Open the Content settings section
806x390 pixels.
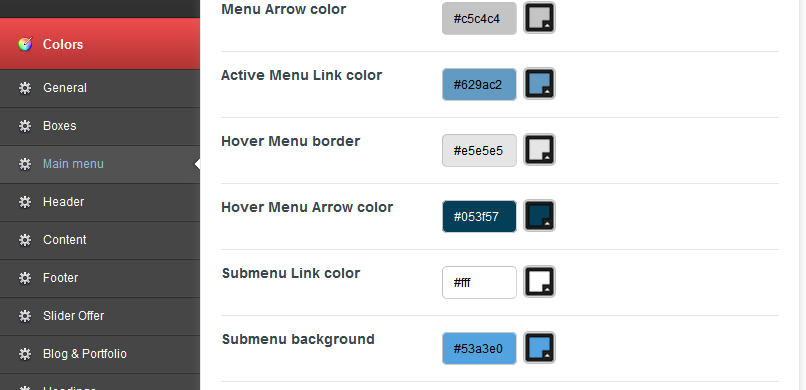click(x=100, y=240)
